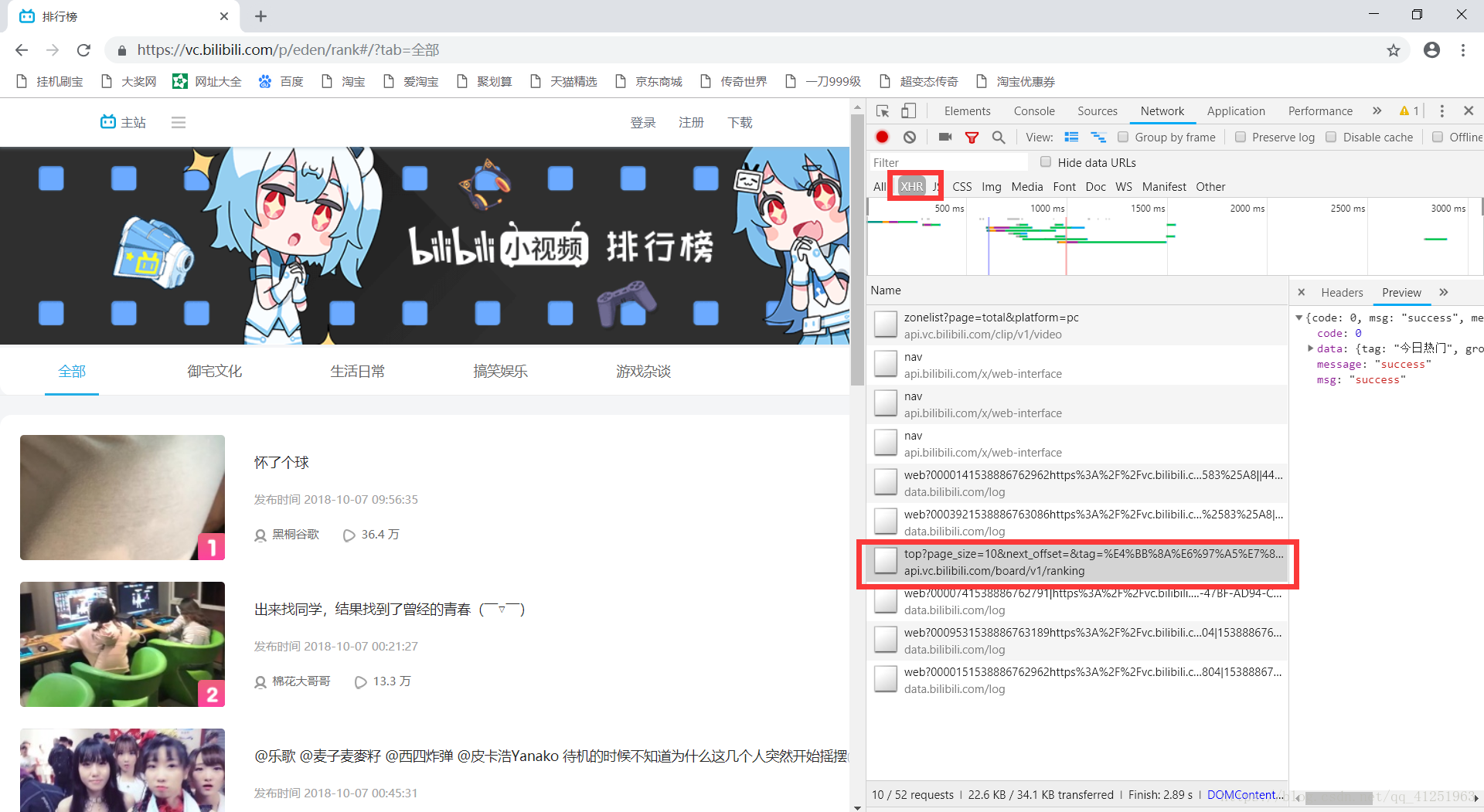This screenshot has height=812, width=1484.
Task: Open uploader 棉花大哥哥 profile
Action: pyautogui.click(x=301, y=681)
